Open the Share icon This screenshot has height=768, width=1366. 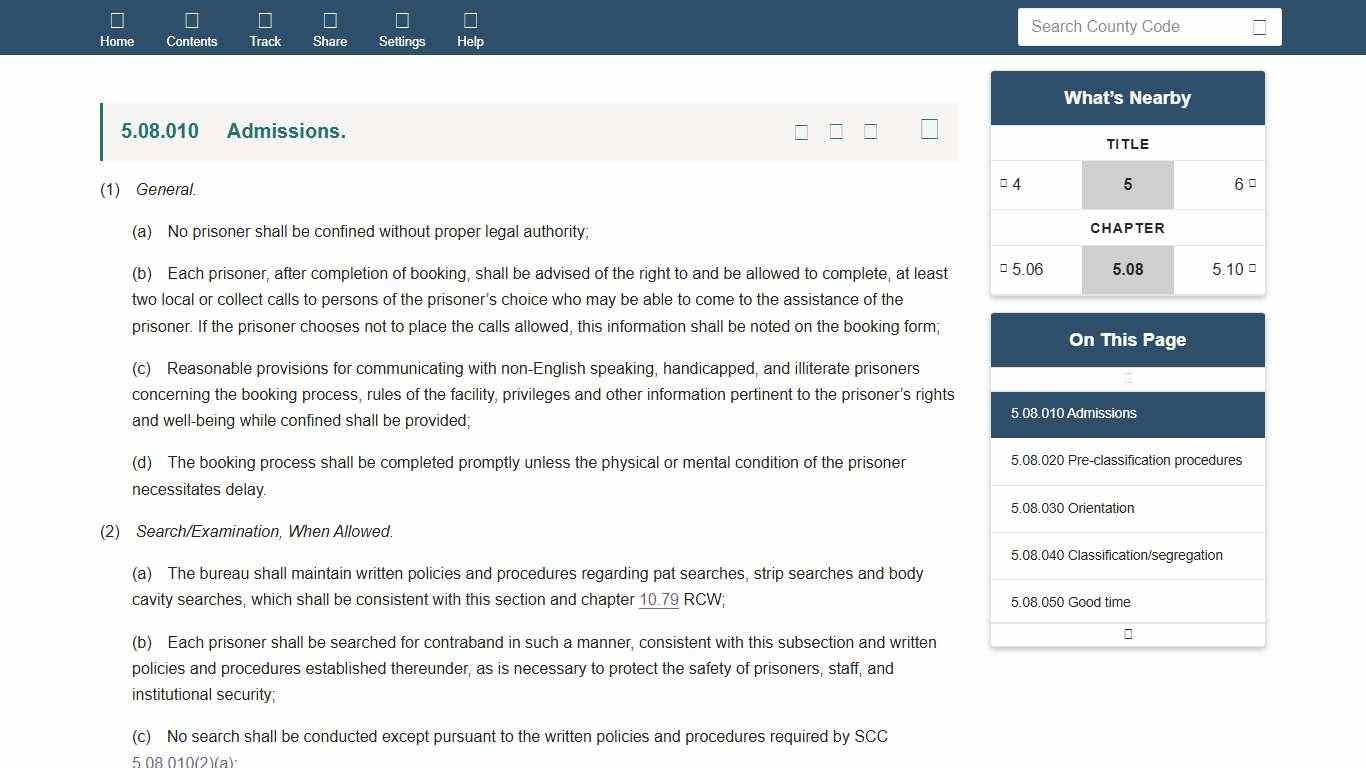coord(330,27)
